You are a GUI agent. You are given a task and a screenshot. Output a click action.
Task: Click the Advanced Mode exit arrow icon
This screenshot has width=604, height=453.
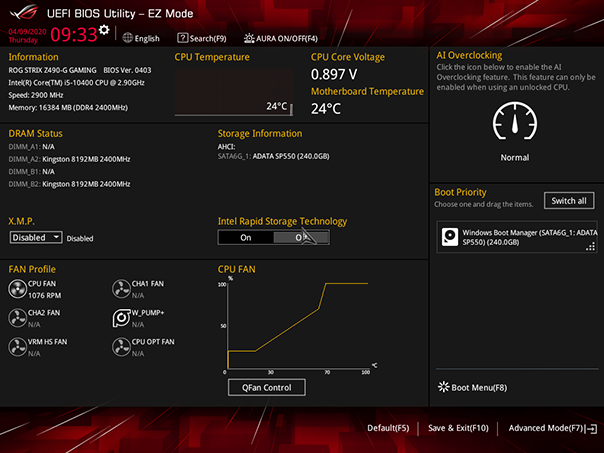click(591, 428)
